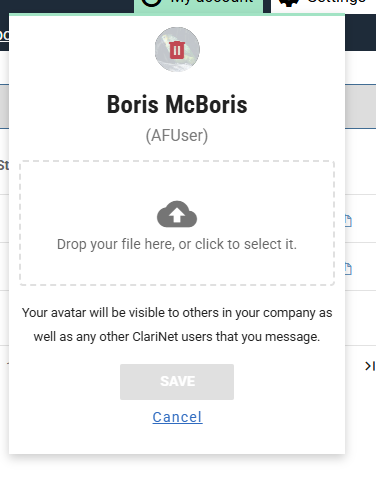The width and height of the screenshot is (376, 493).
Task: Cancel the avatar upload dialog
Action: 177,417
